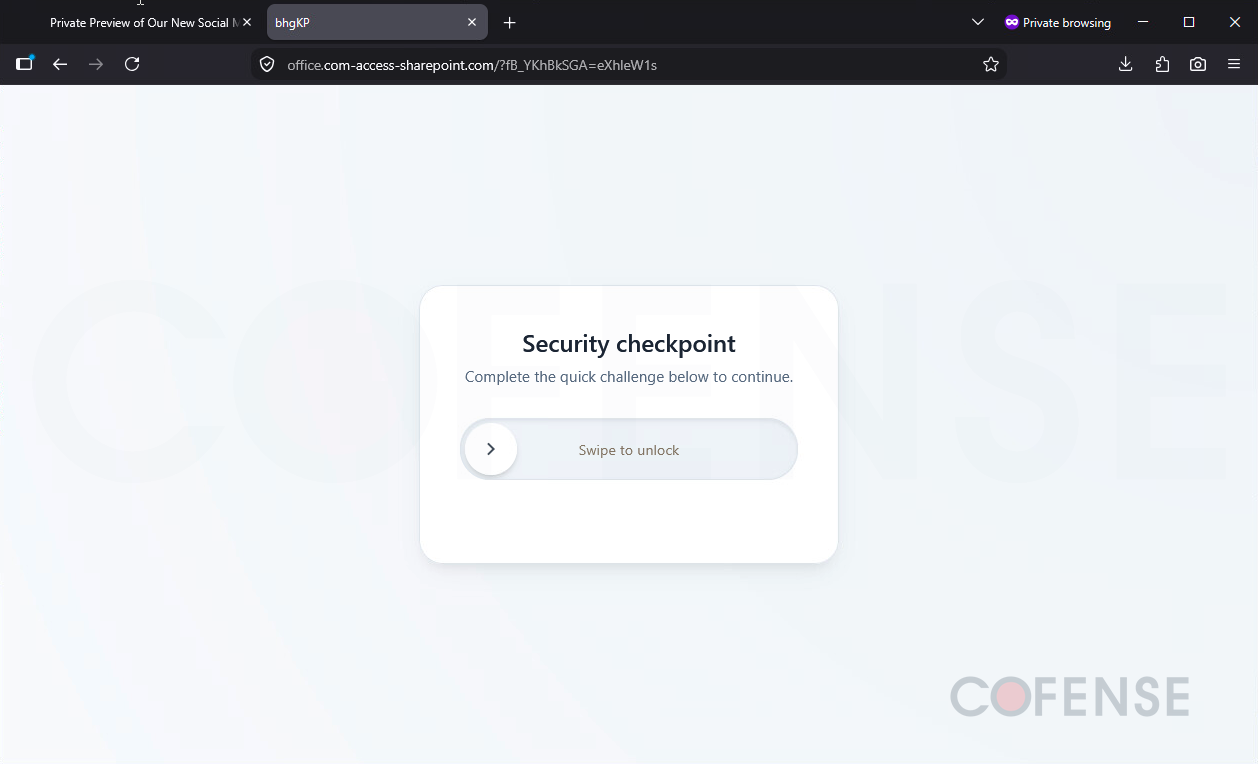The image size is (1258, 764).
Task: Click the Private browsing indicator
Action: 1058,22
